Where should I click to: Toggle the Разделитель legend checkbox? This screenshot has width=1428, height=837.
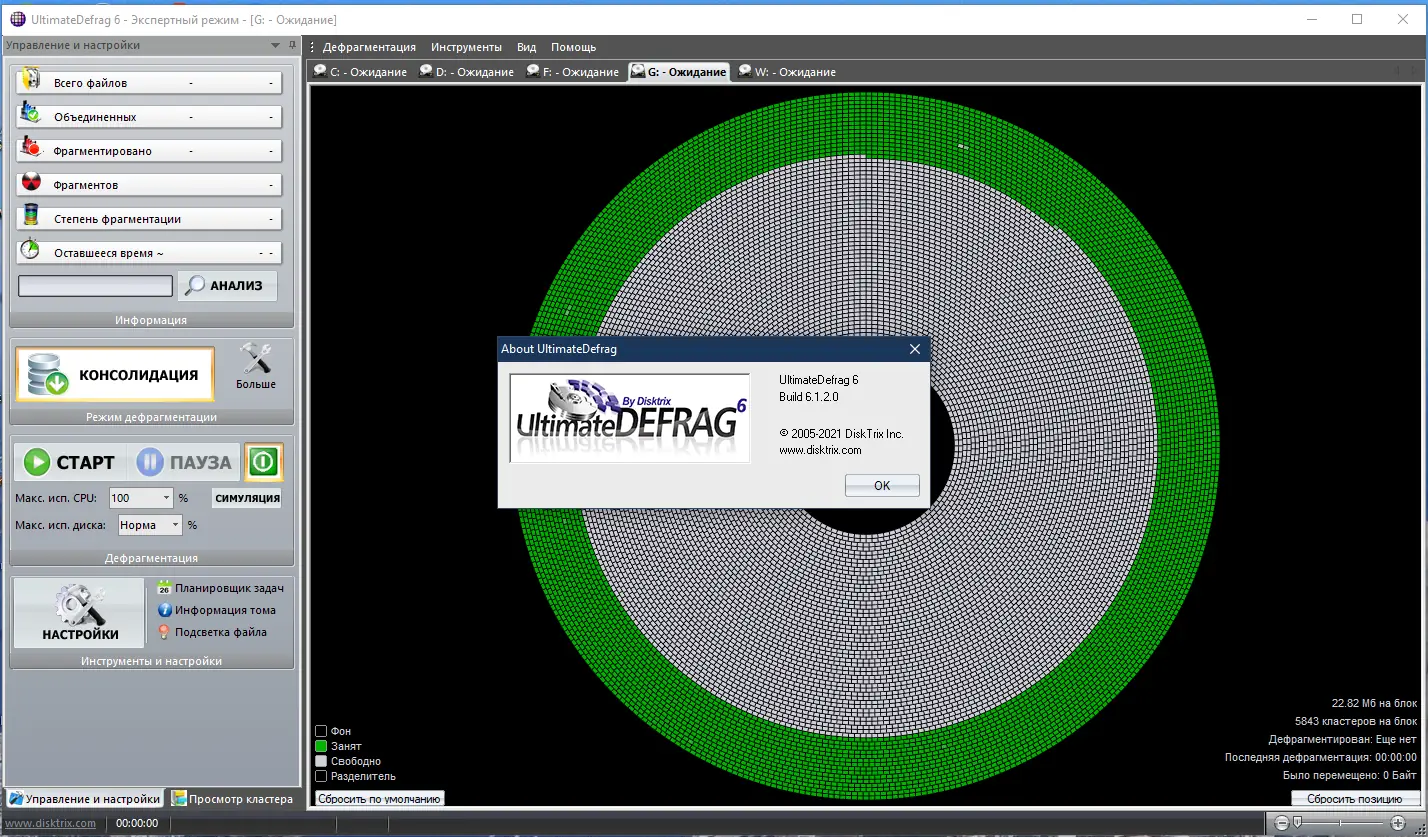tap(321, 775)
